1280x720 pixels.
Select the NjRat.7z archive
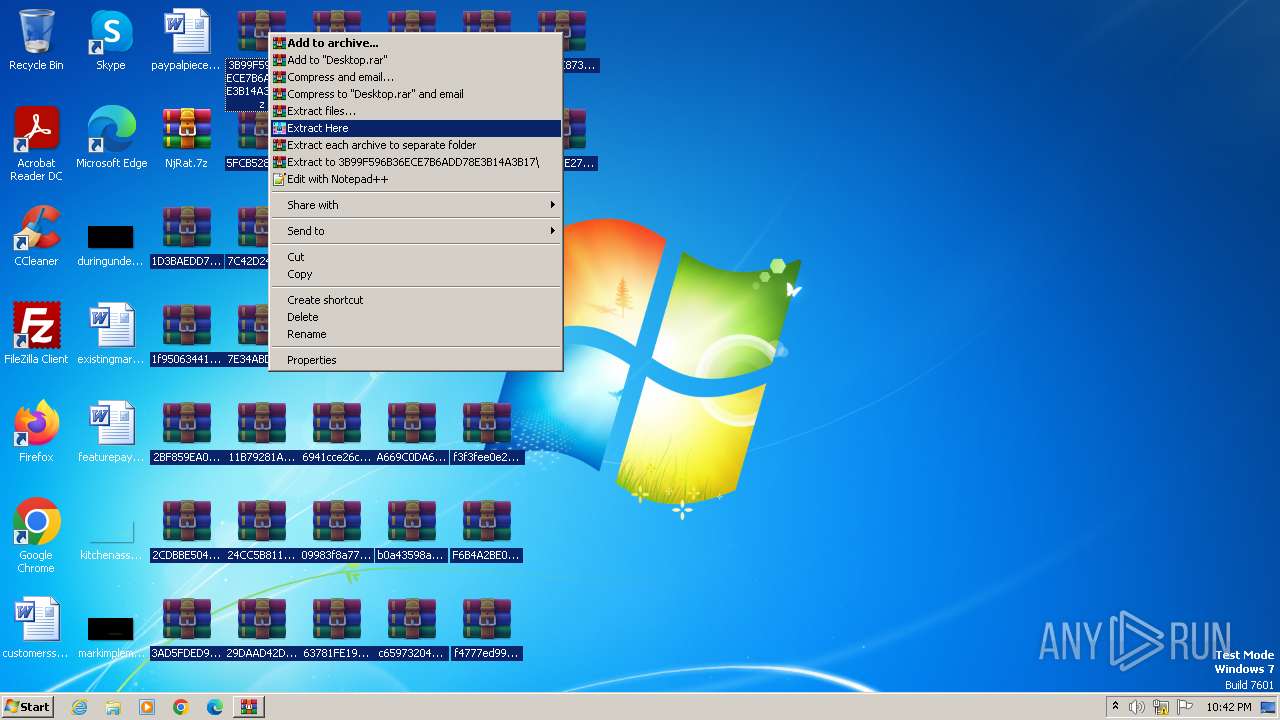(186, 139)
